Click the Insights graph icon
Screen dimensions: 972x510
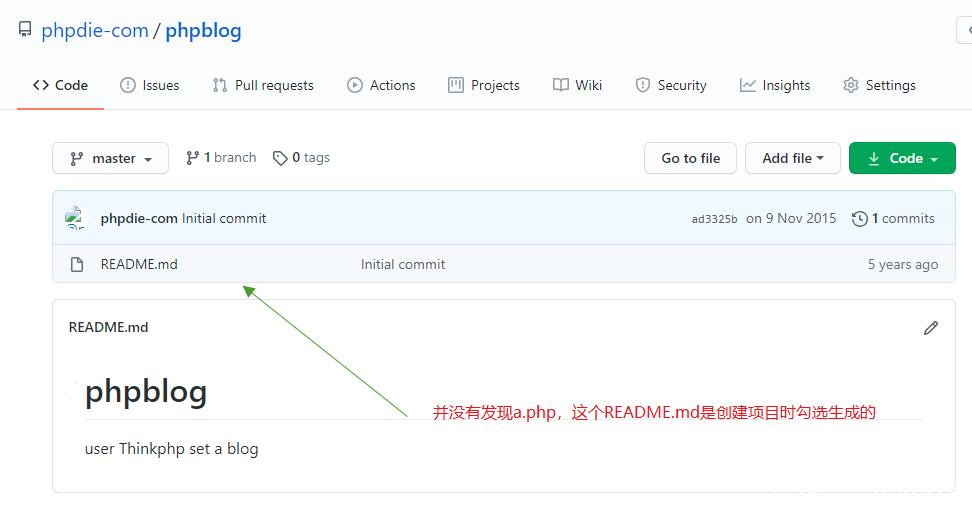point(748,85)
